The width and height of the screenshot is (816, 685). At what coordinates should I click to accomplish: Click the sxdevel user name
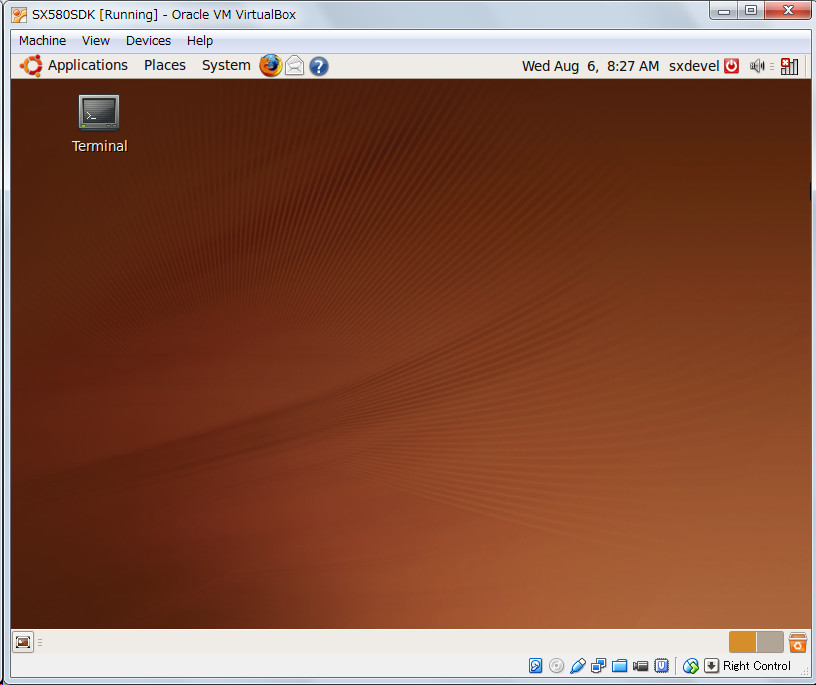pos(694,66)
